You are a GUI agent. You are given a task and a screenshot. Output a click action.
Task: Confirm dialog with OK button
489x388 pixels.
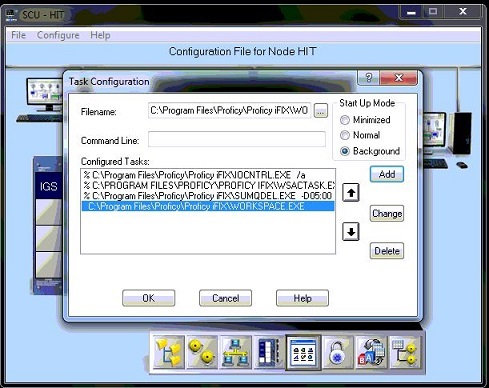pos(148,298)
